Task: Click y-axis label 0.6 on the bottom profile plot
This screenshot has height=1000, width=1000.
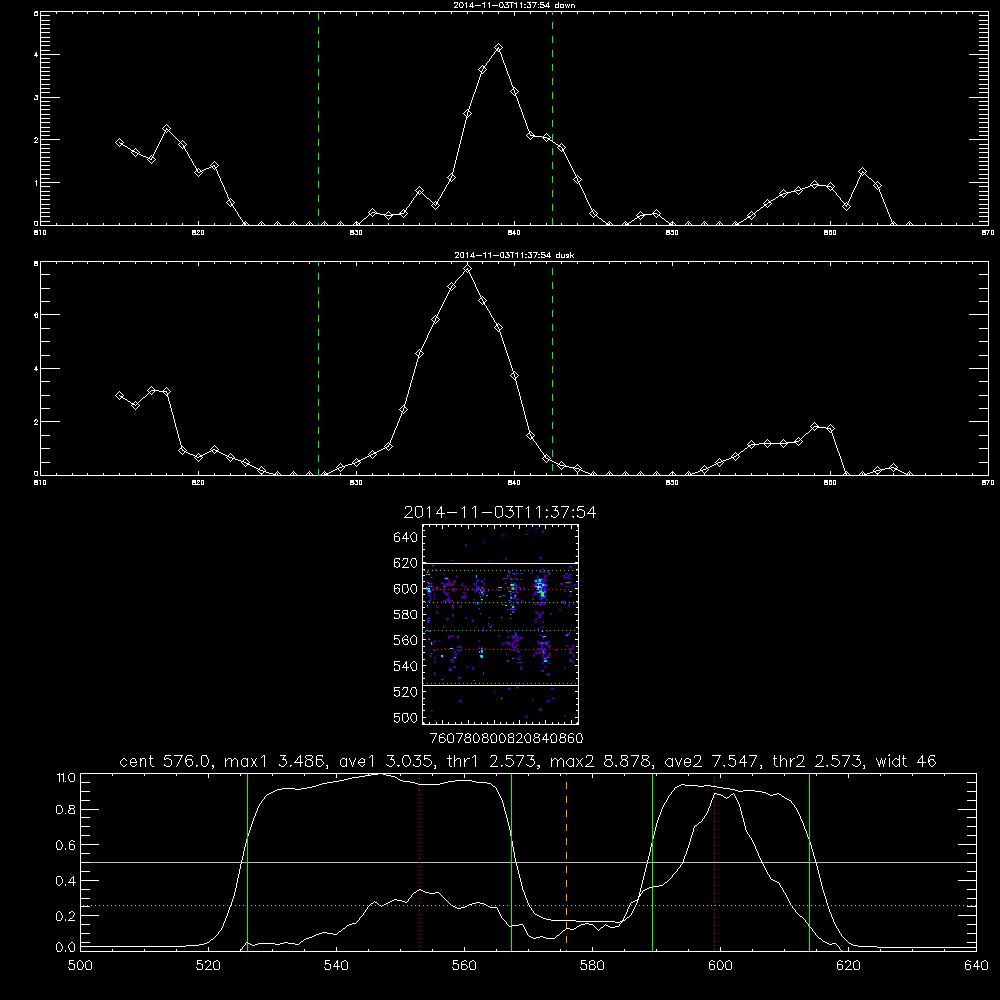Action: tap(66, 845)
